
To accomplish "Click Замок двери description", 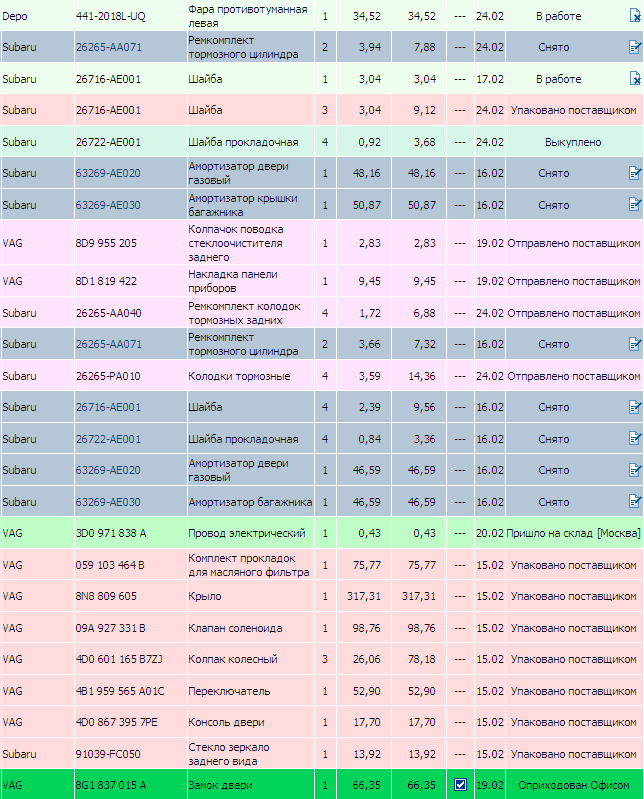I will [220, 785].
